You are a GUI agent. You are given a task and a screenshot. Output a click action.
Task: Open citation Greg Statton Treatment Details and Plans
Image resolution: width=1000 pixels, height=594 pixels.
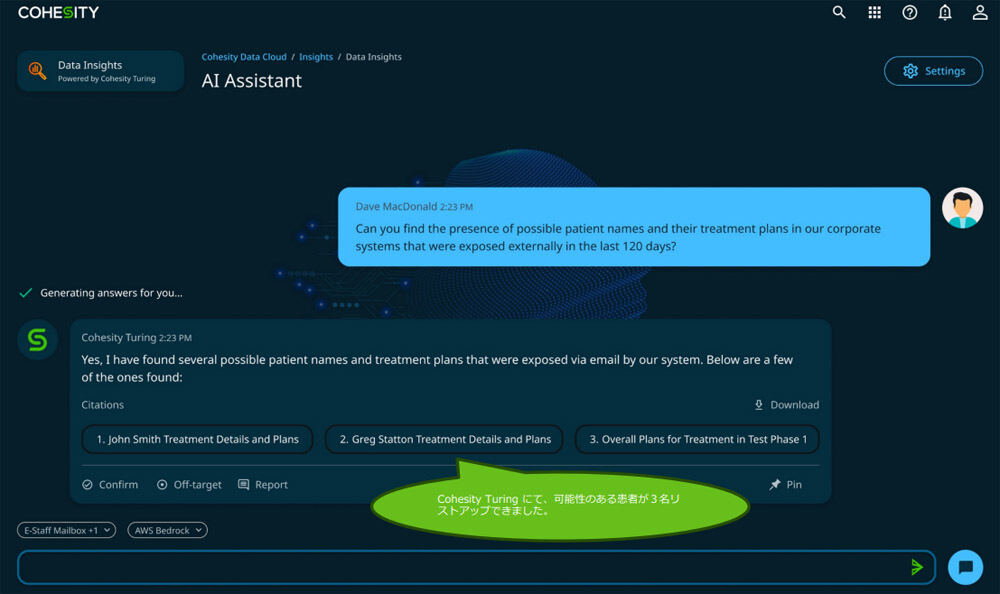click(444, 439)
